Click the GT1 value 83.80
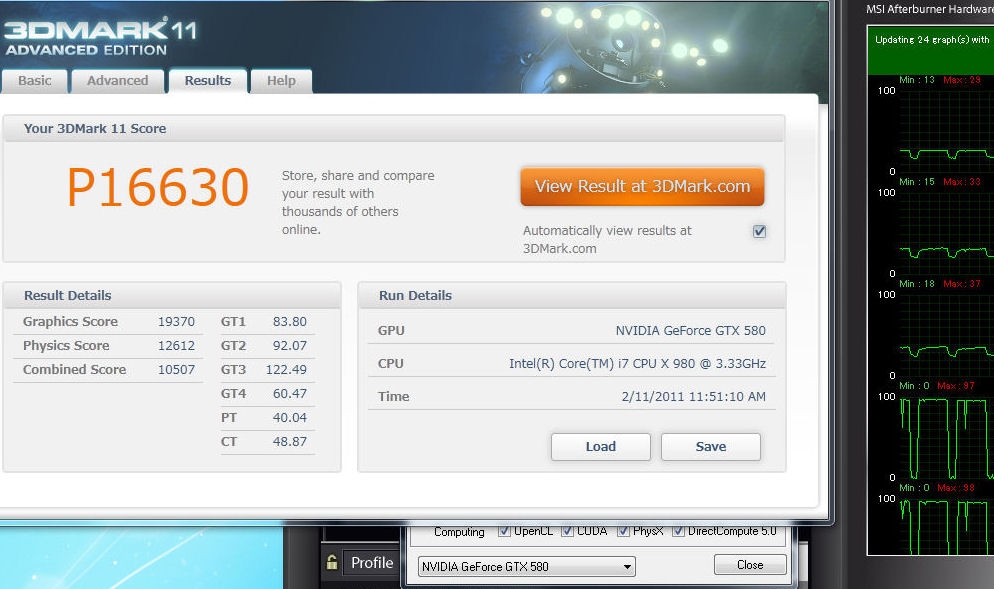 pos(289,321)
